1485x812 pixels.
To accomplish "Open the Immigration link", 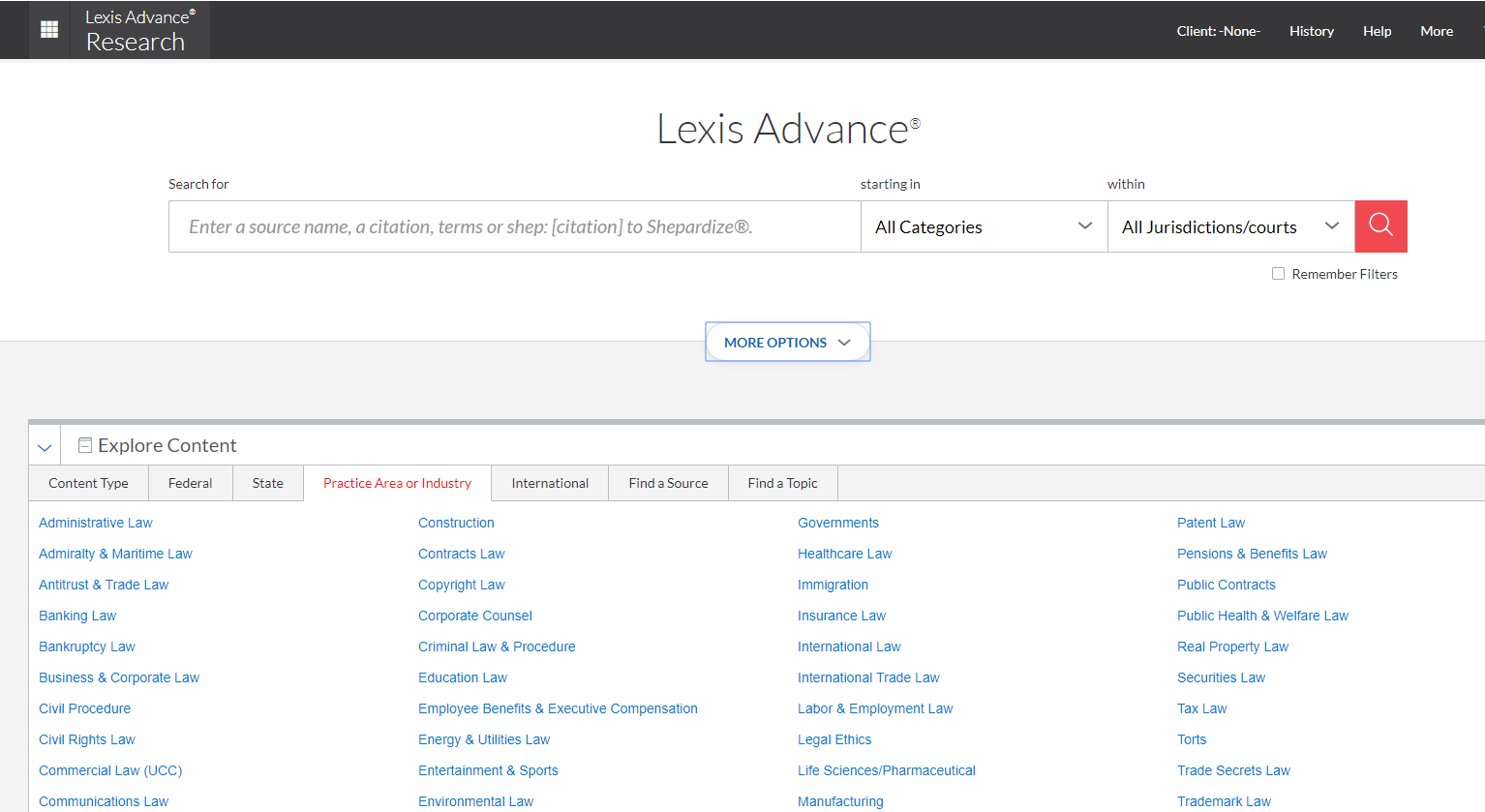I will 833,585.
